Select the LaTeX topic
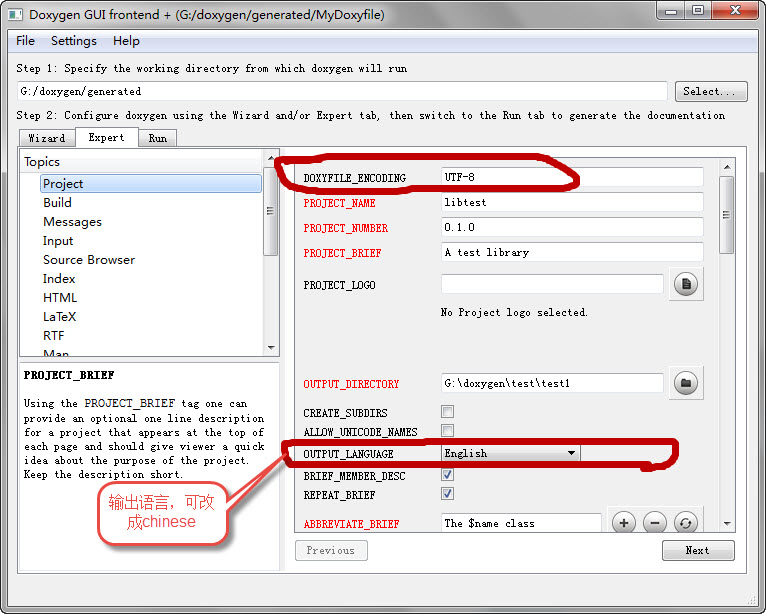Screen dimensions: 766x614 (59, 317)
